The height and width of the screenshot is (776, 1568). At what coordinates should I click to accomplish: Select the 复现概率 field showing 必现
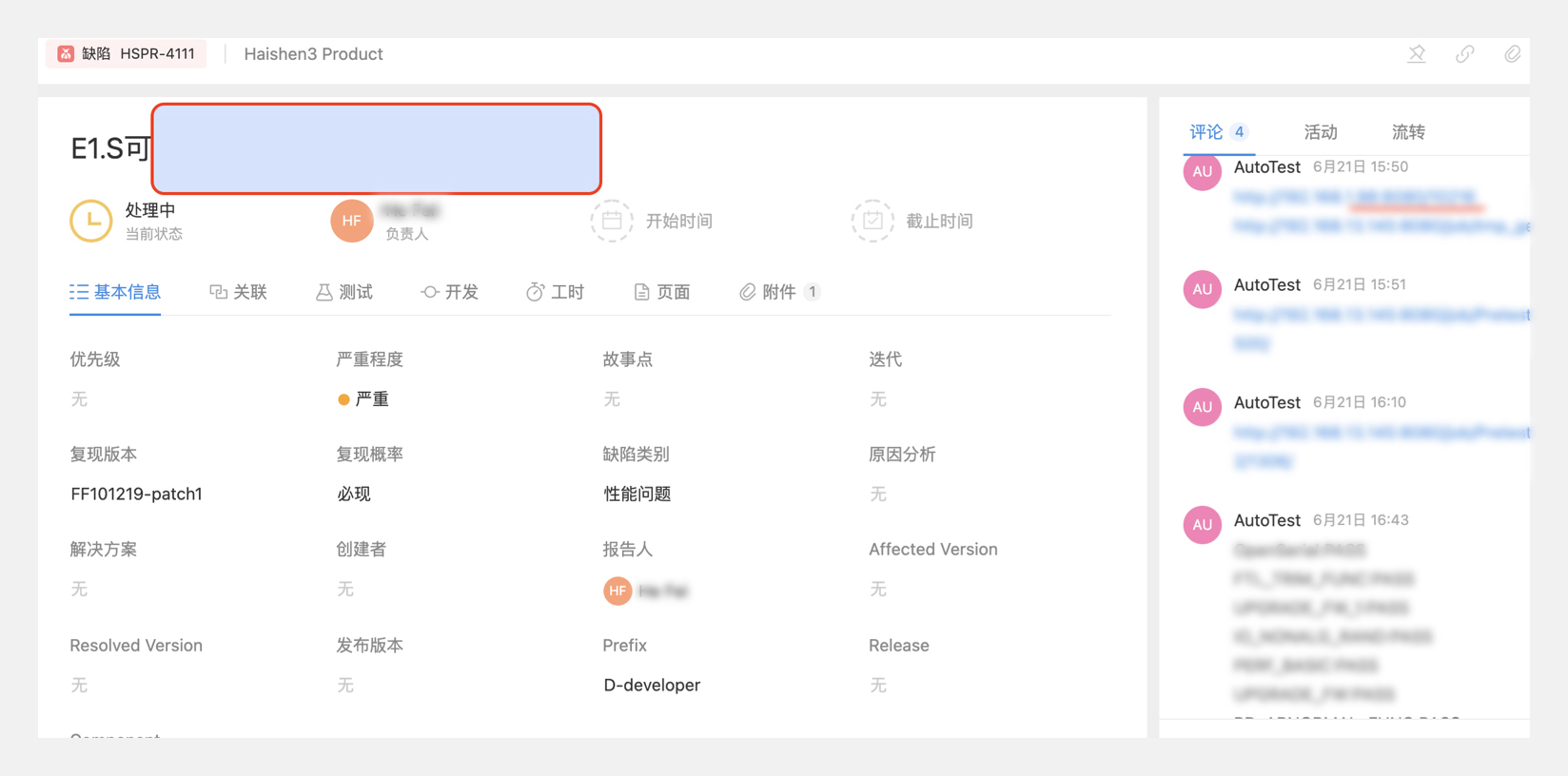354,495
